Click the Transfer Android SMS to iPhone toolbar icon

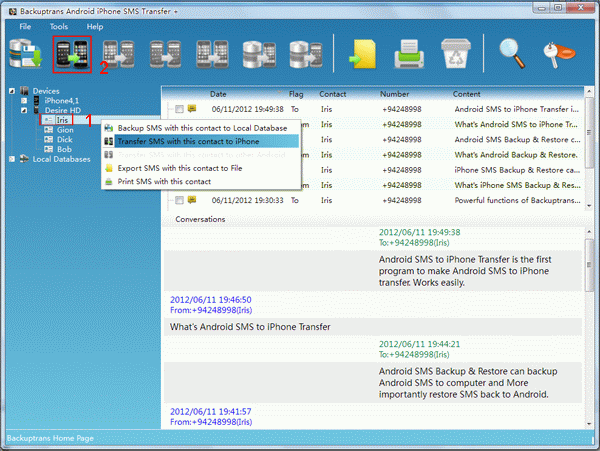pyautogui.click(x=72, y=54)
